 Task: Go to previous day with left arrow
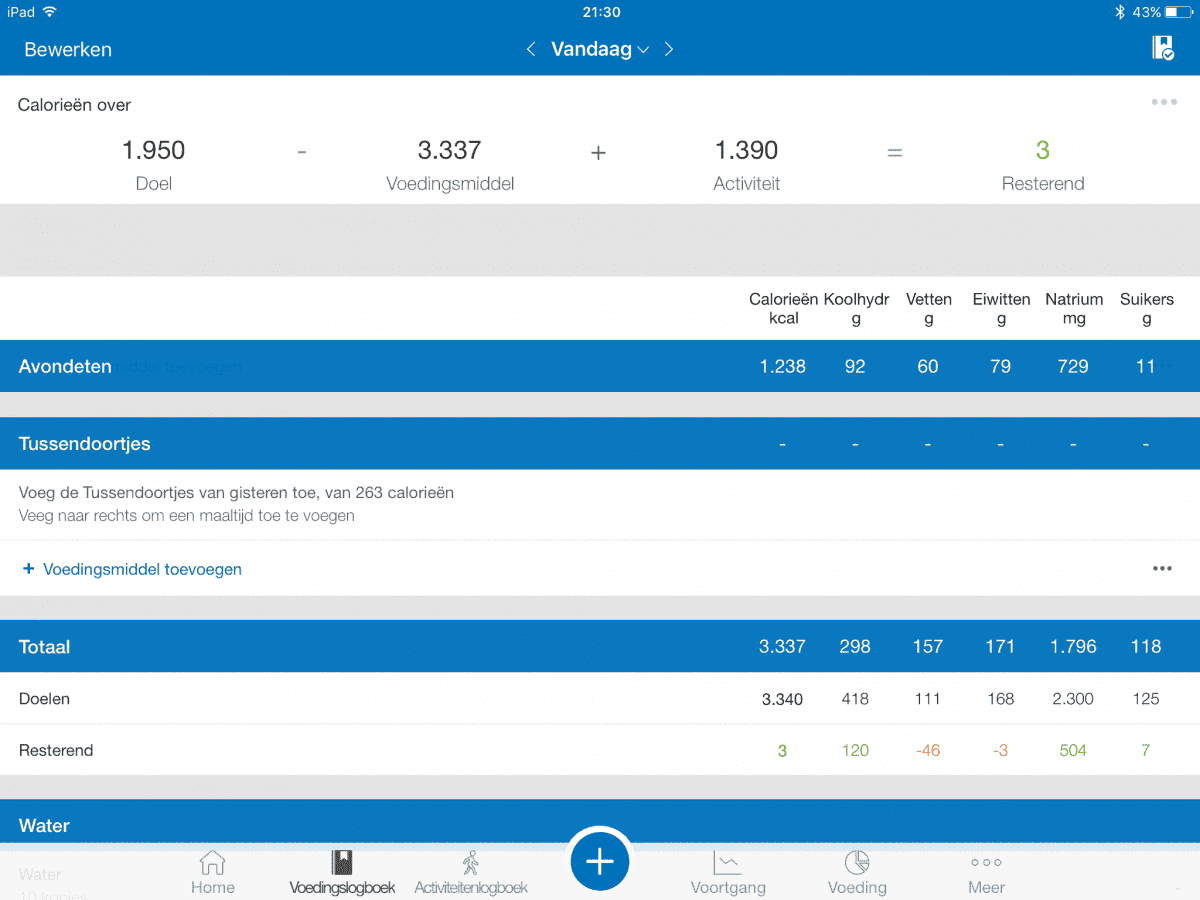[x=531, y=49]
